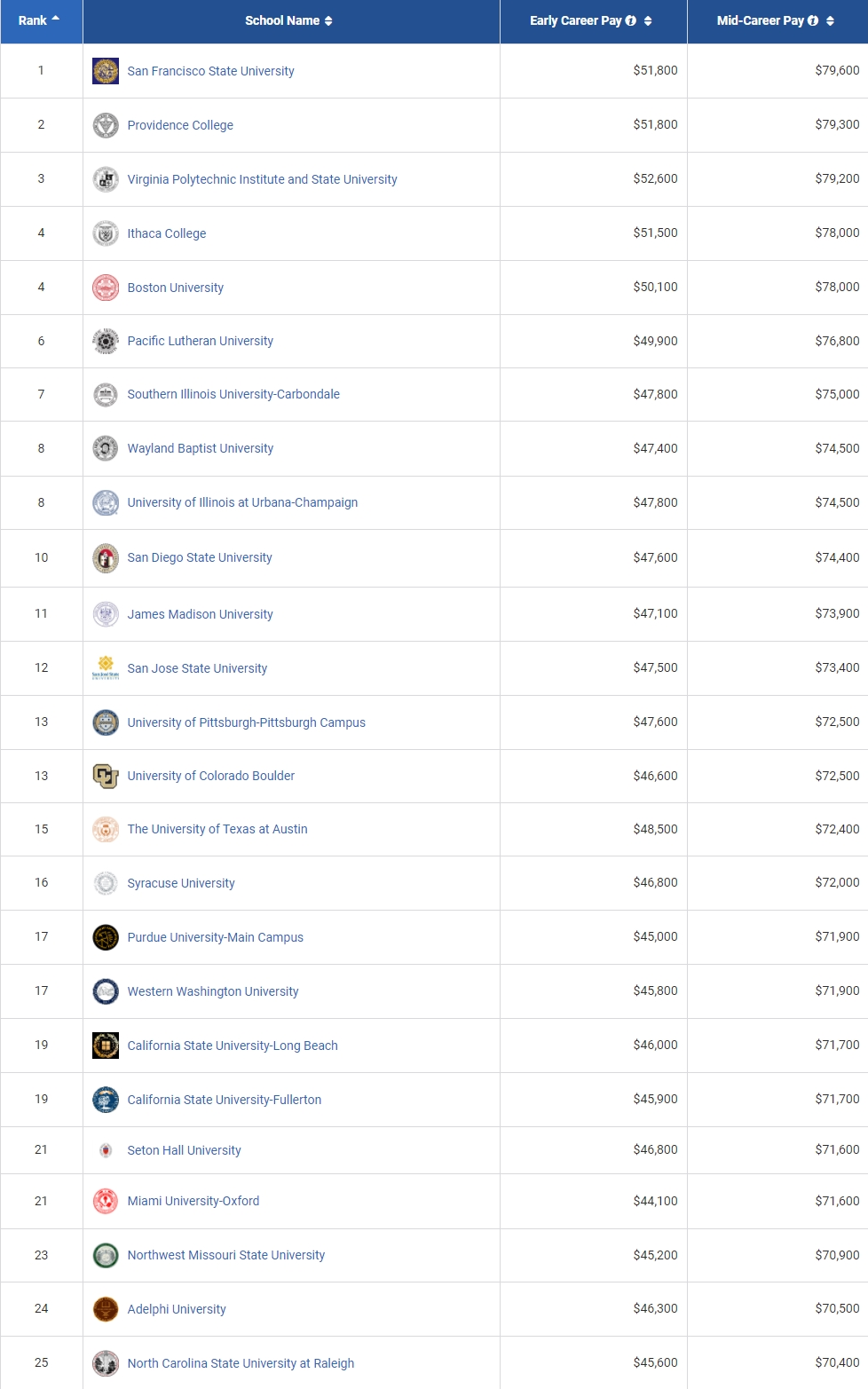Click California State University-Long Beach seal icon
The image size is (868, 1389).
click(x=106, y=1046)
